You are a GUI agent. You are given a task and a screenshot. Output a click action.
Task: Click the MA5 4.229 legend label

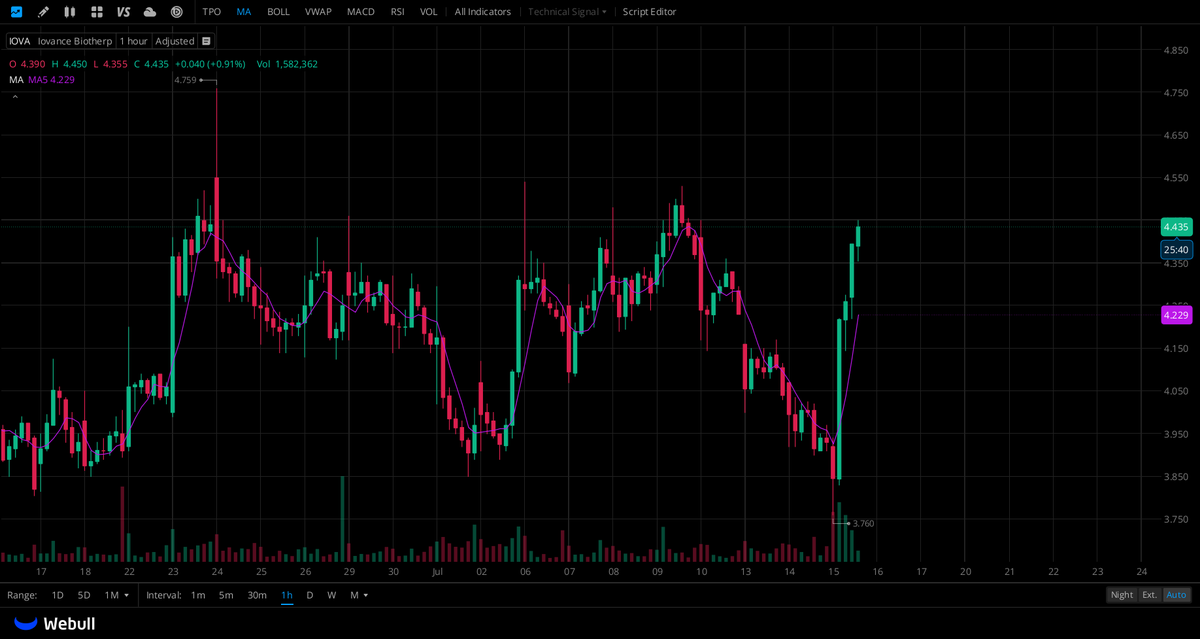(51, 79)
